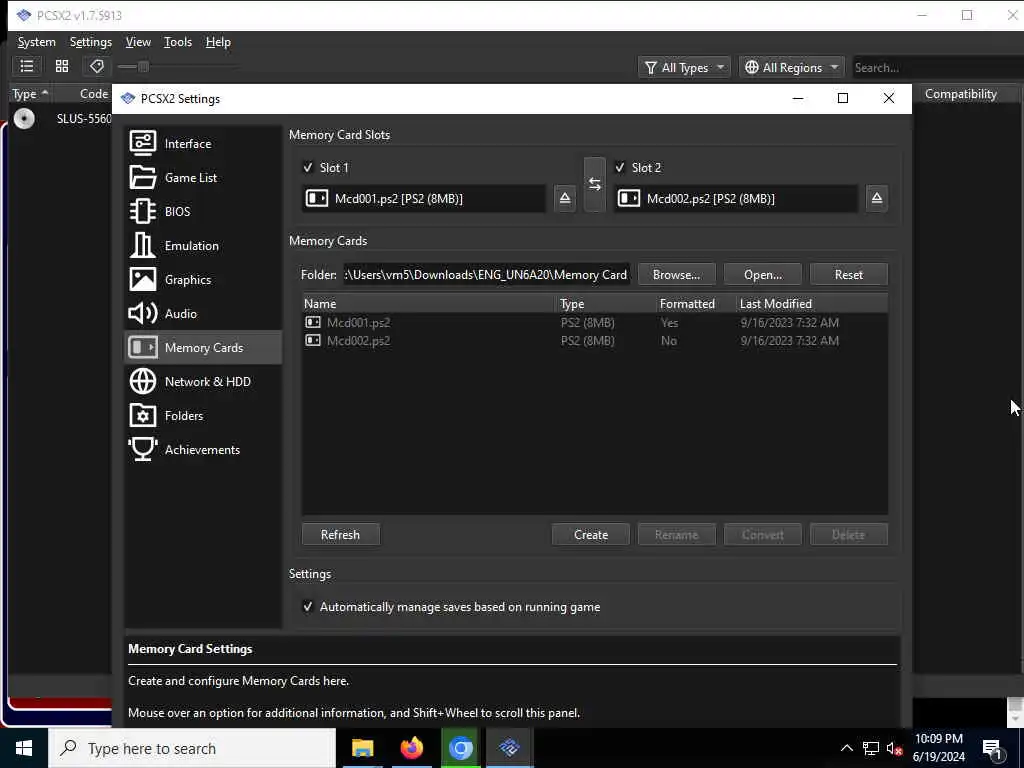Switch main window to game grid view
The width and height of the screenshot is (1024, 768).
click(62, 66)
